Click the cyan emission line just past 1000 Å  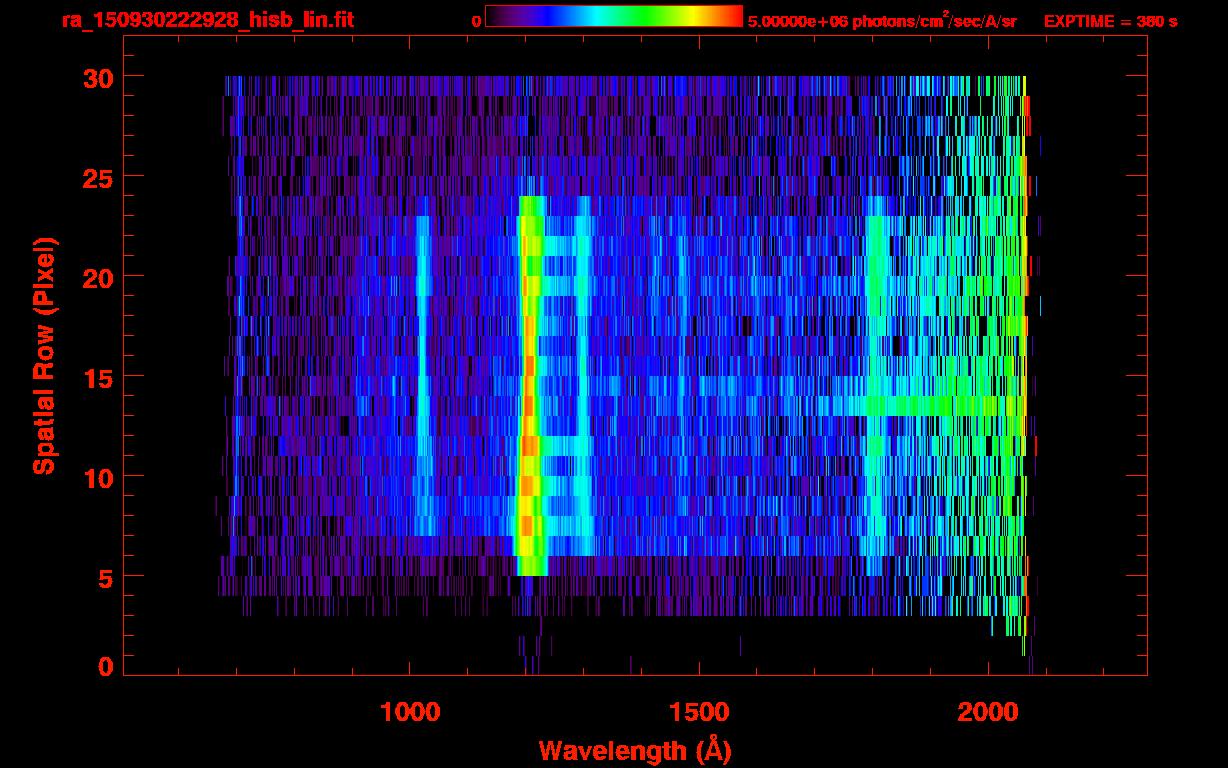tap(422, 380)
